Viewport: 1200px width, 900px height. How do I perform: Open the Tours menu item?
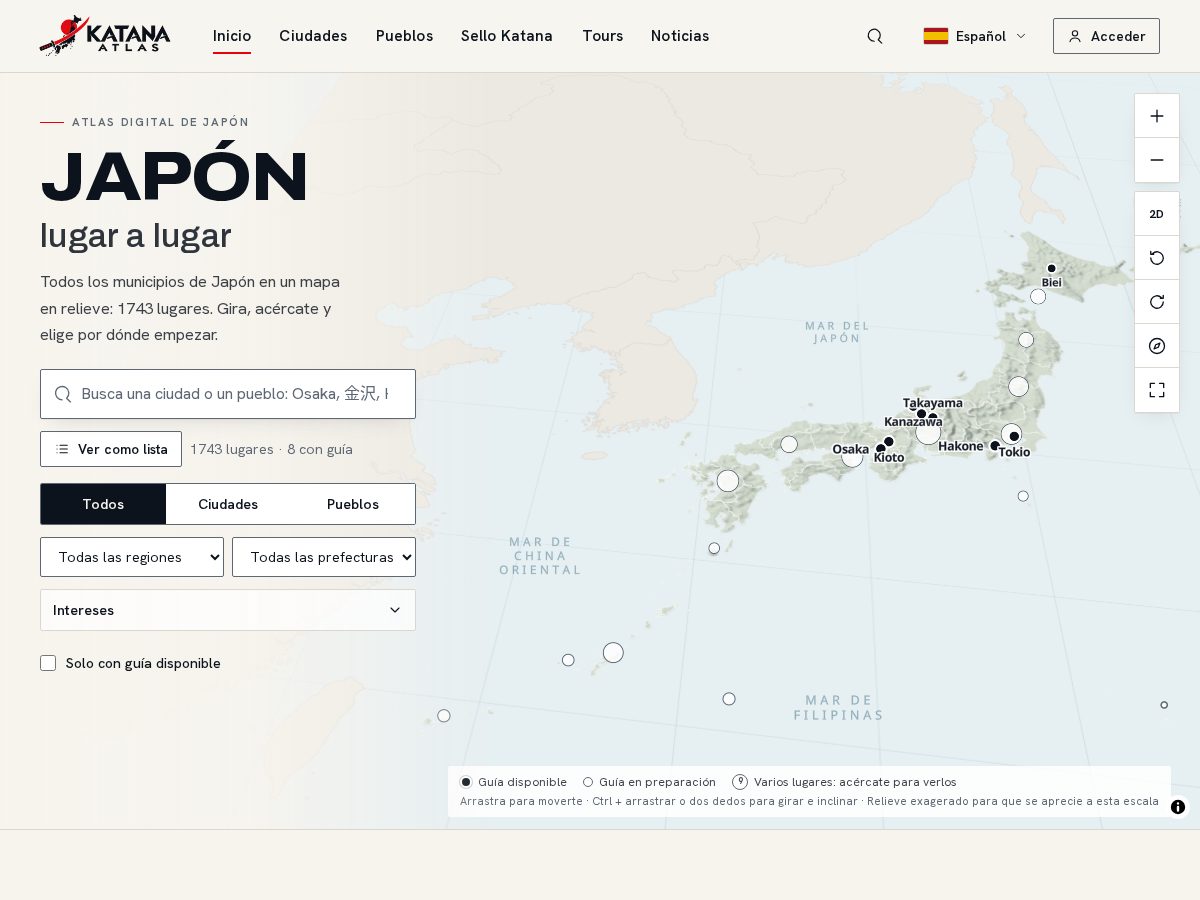point(602,36)
